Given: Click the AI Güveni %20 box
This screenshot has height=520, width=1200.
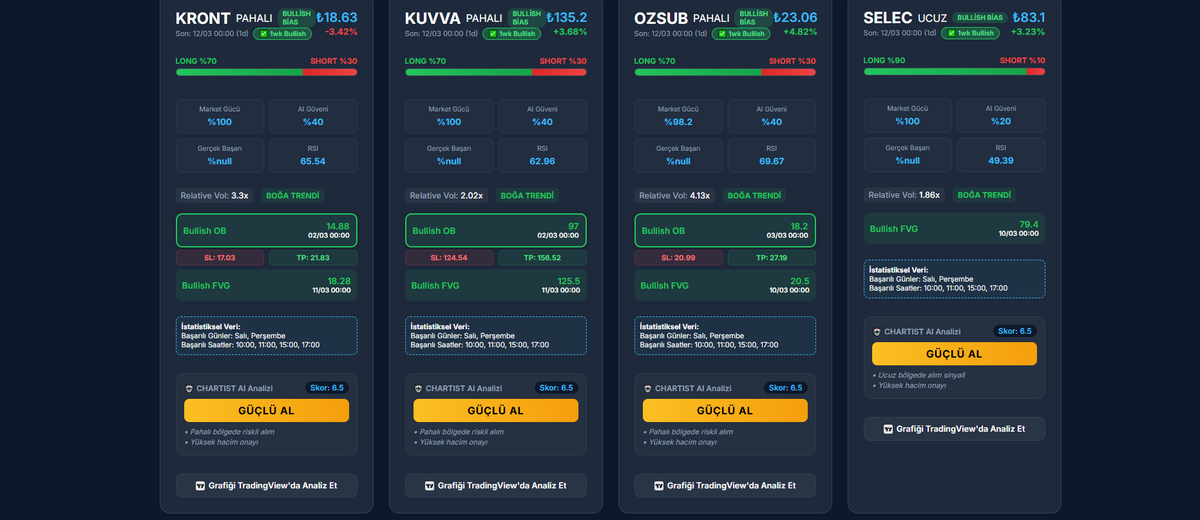Looking at the screenshot, I should [x=1001, y=116].
